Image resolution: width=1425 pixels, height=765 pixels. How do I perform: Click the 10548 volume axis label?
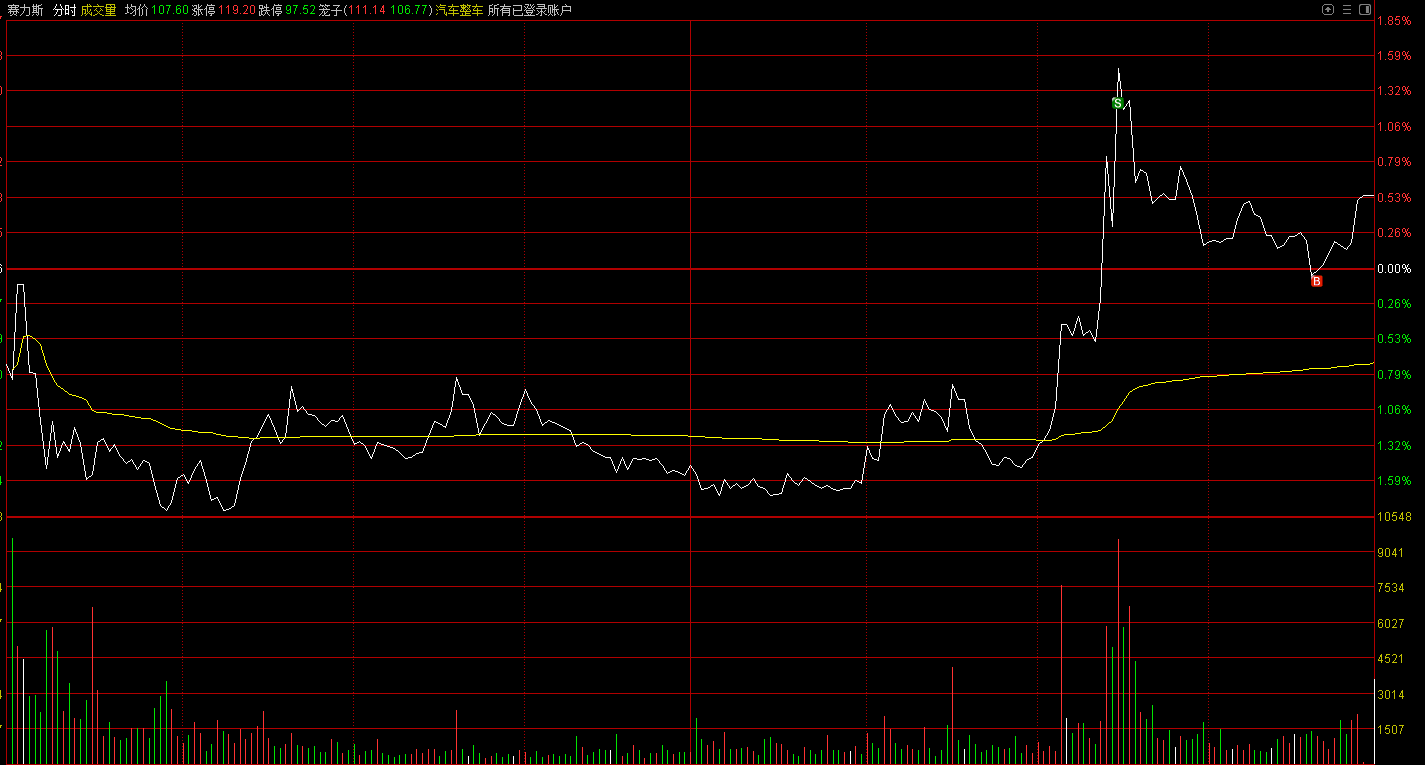[x=1394, y=517]
